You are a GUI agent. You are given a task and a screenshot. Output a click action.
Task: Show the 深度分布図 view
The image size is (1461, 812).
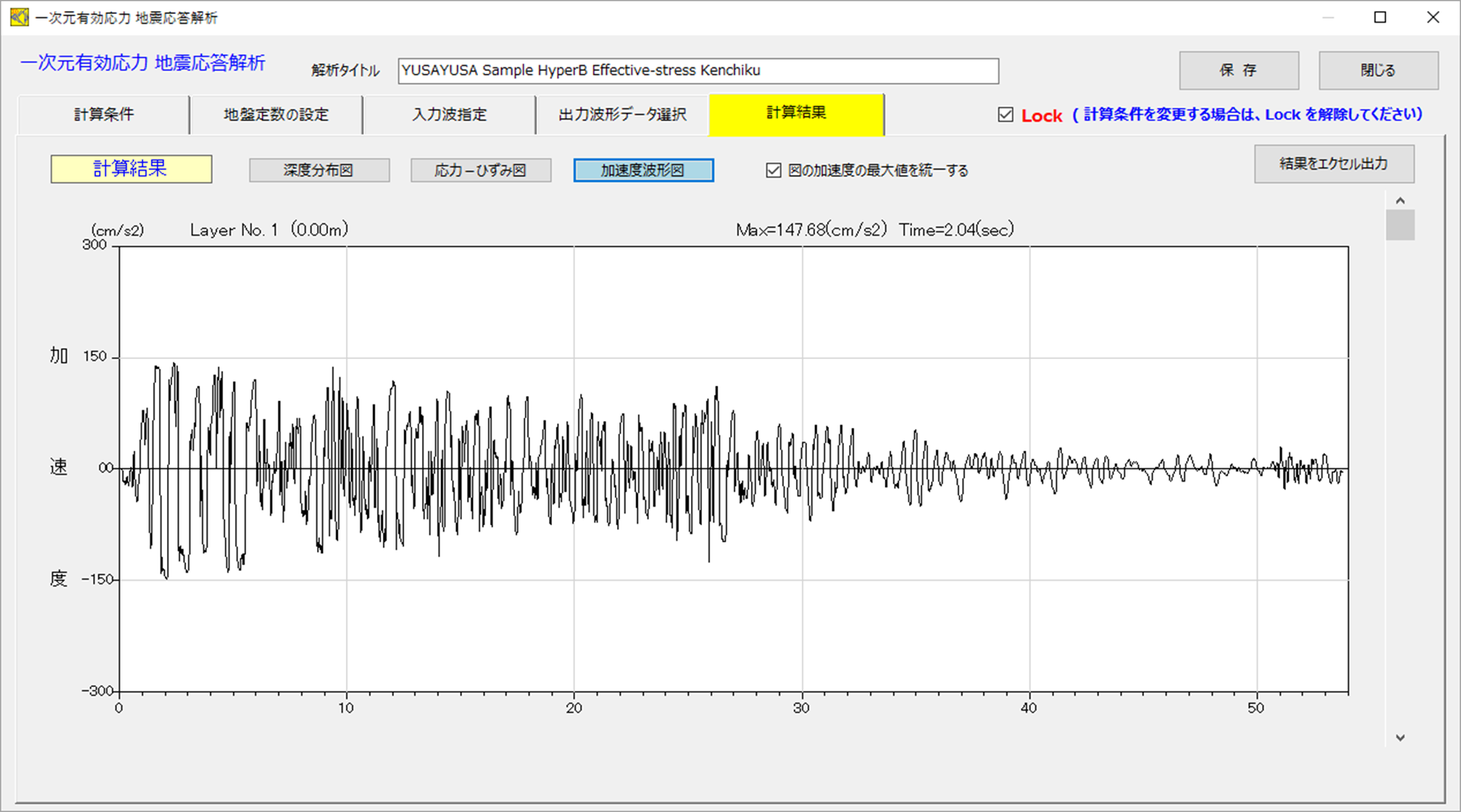319,170
